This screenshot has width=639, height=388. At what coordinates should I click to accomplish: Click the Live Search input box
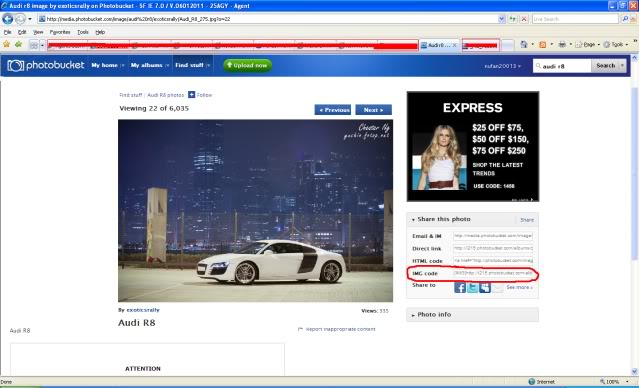[x=575, y=19]
